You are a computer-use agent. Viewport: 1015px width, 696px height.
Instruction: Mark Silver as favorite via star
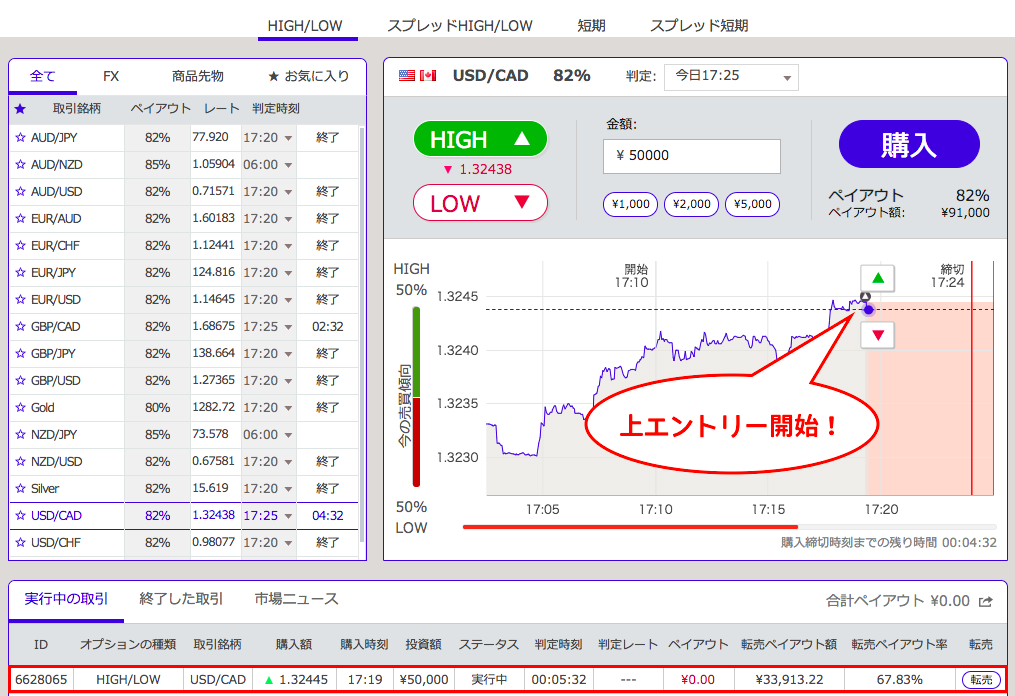[20, 488]
